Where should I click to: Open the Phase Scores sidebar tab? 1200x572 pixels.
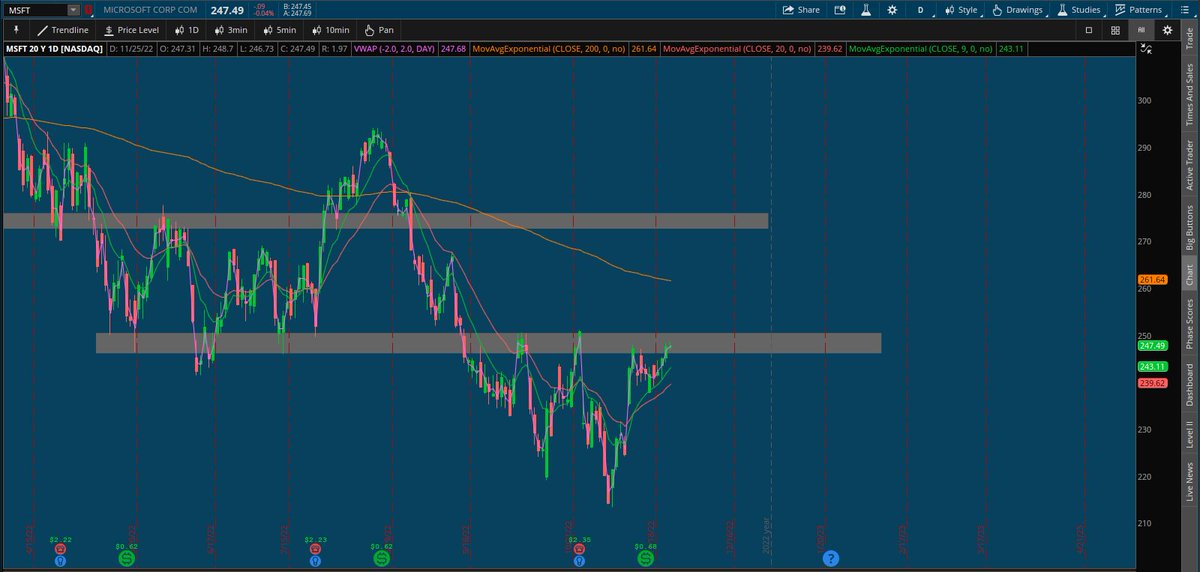pos(1189,323)
